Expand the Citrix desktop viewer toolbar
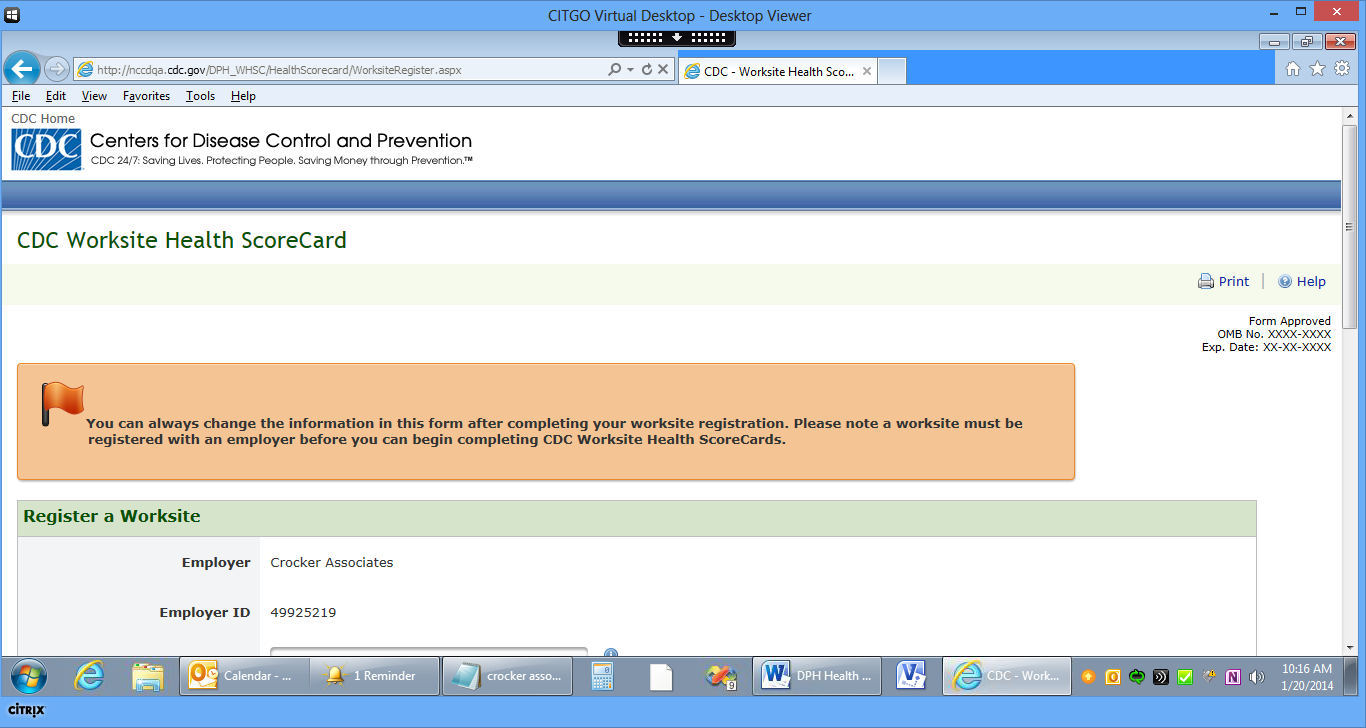This screenshot has width=1366, height=728. coord(677,37)
